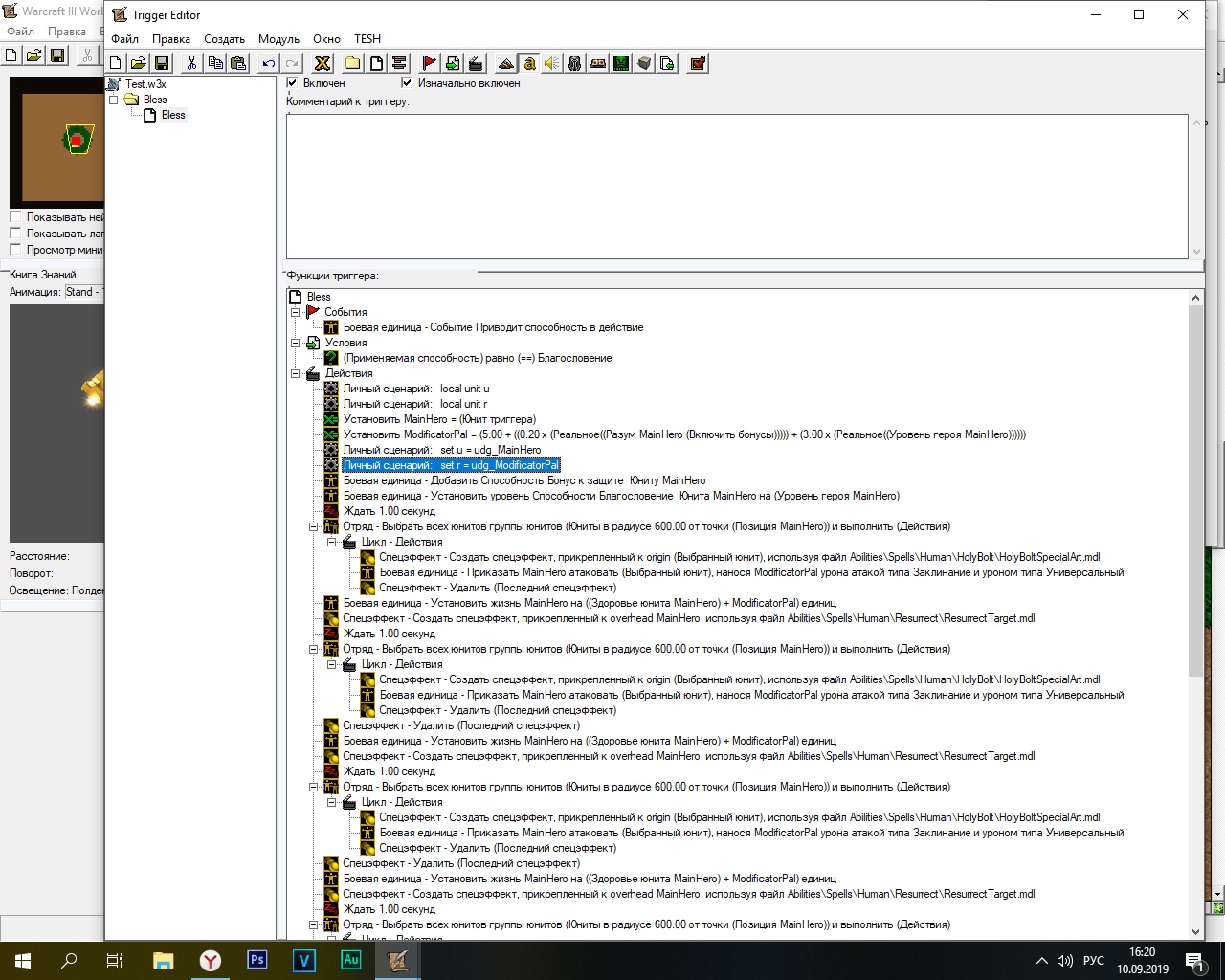This screenshot has width=1225, height=980.
Task: Save the map using Trigger Editor floppy icon
Action: 162,63
